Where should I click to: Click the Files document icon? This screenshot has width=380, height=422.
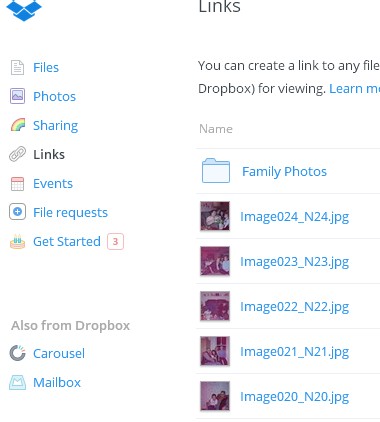pyautogui.click(x=17, y=68)
